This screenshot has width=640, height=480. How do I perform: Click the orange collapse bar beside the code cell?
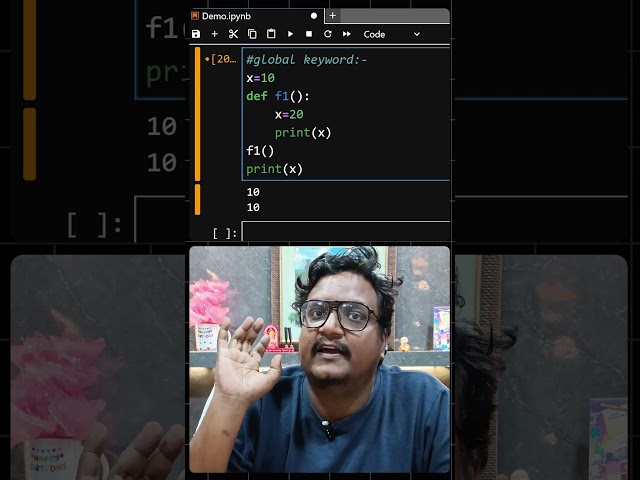[x=198, y=114]
